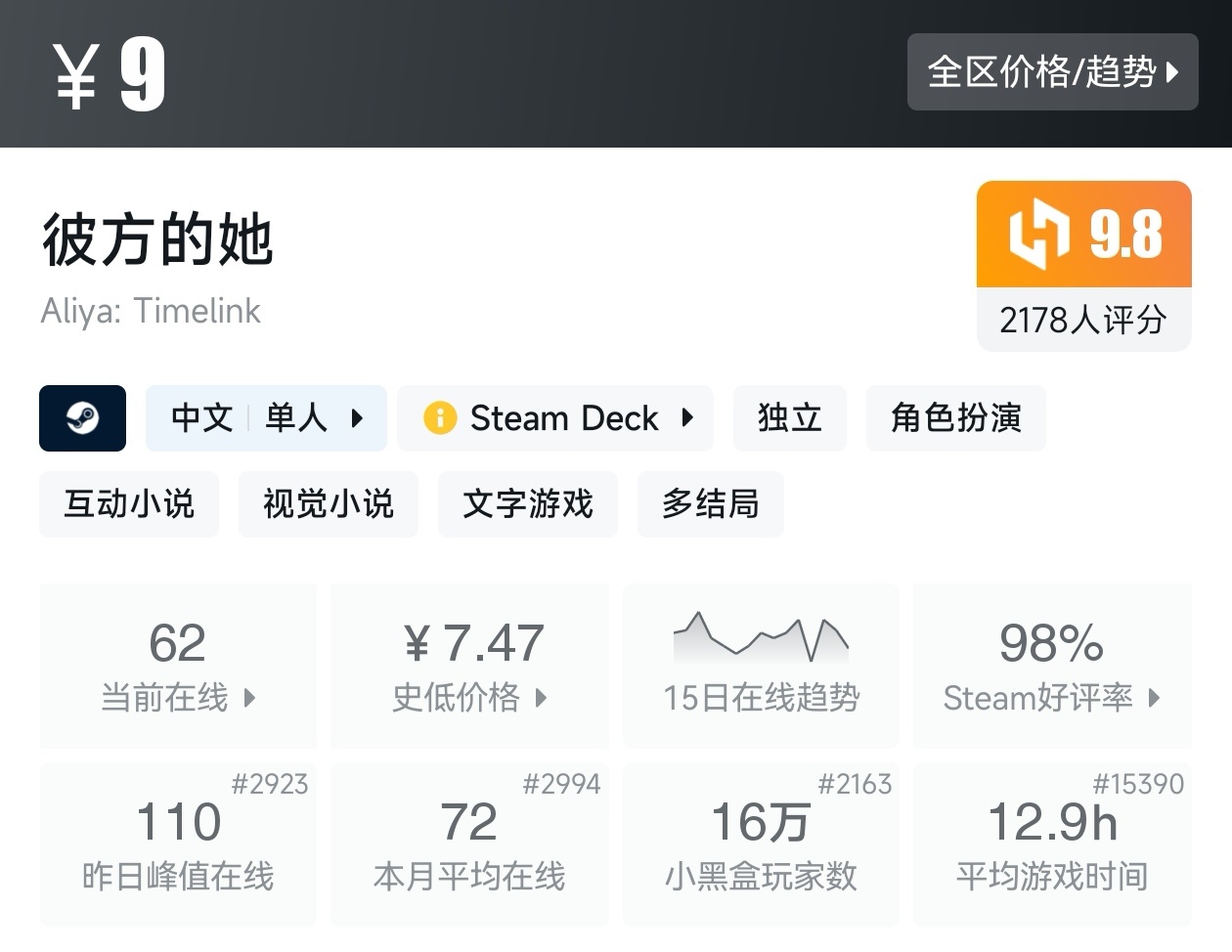Select the 互动小说 tag
Viewport: 1232px width, 952px height.
point(129,504)
